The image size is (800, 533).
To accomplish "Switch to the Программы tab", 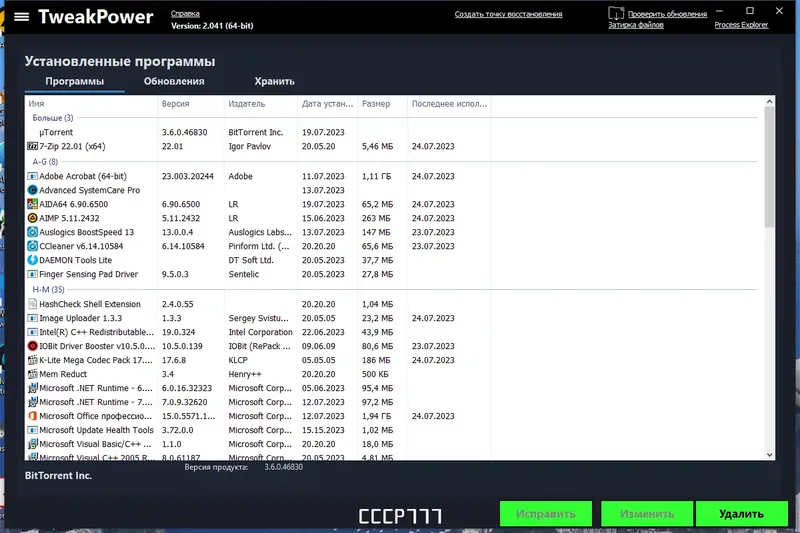I will point(74,82).
